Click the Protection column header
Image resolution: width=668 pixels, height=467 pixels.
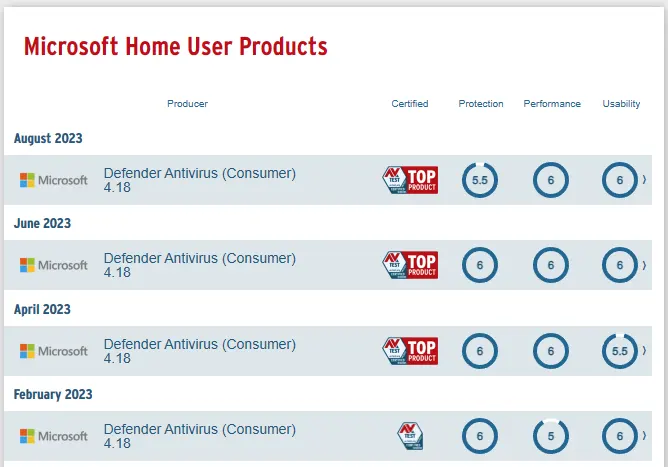pyautogui.click(x=481, y=104)
